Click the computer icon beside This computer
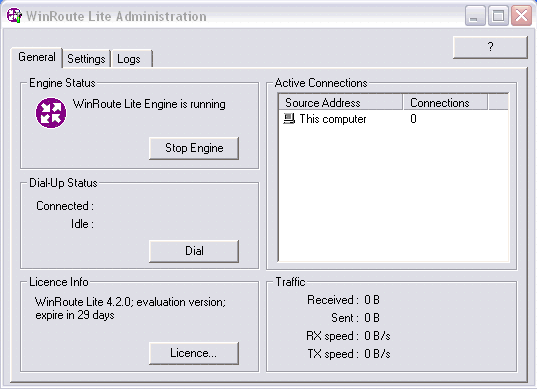This screenshot has height=389, width=537. [289, 119]
